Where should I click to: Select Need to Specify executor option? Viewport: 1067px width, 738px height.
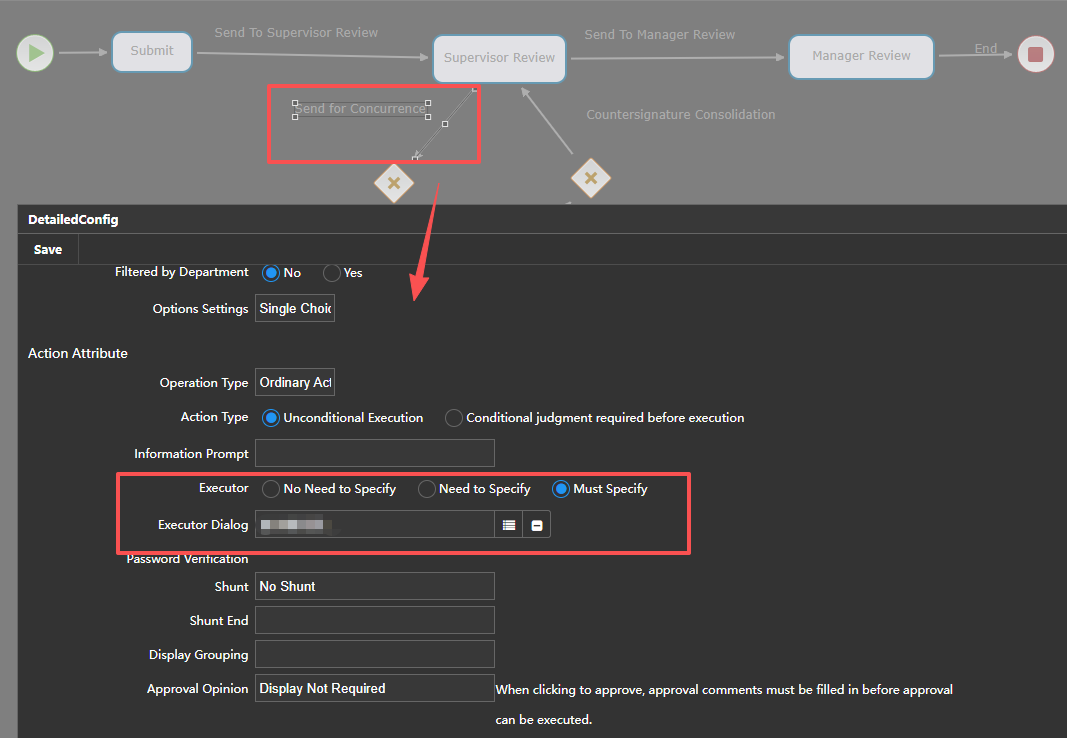[427, 489]
